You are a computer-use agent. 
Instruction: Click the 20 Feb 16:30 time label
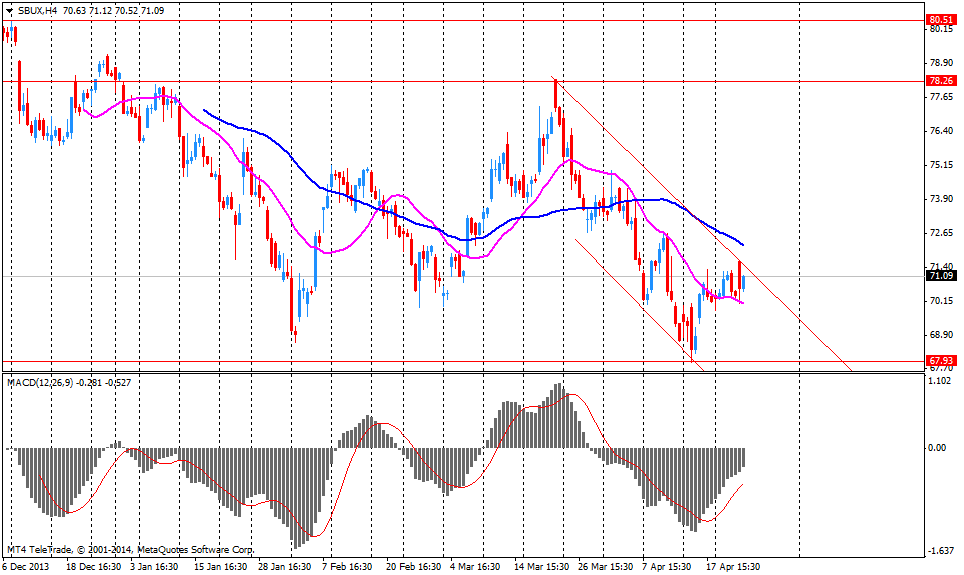[413, 566]
